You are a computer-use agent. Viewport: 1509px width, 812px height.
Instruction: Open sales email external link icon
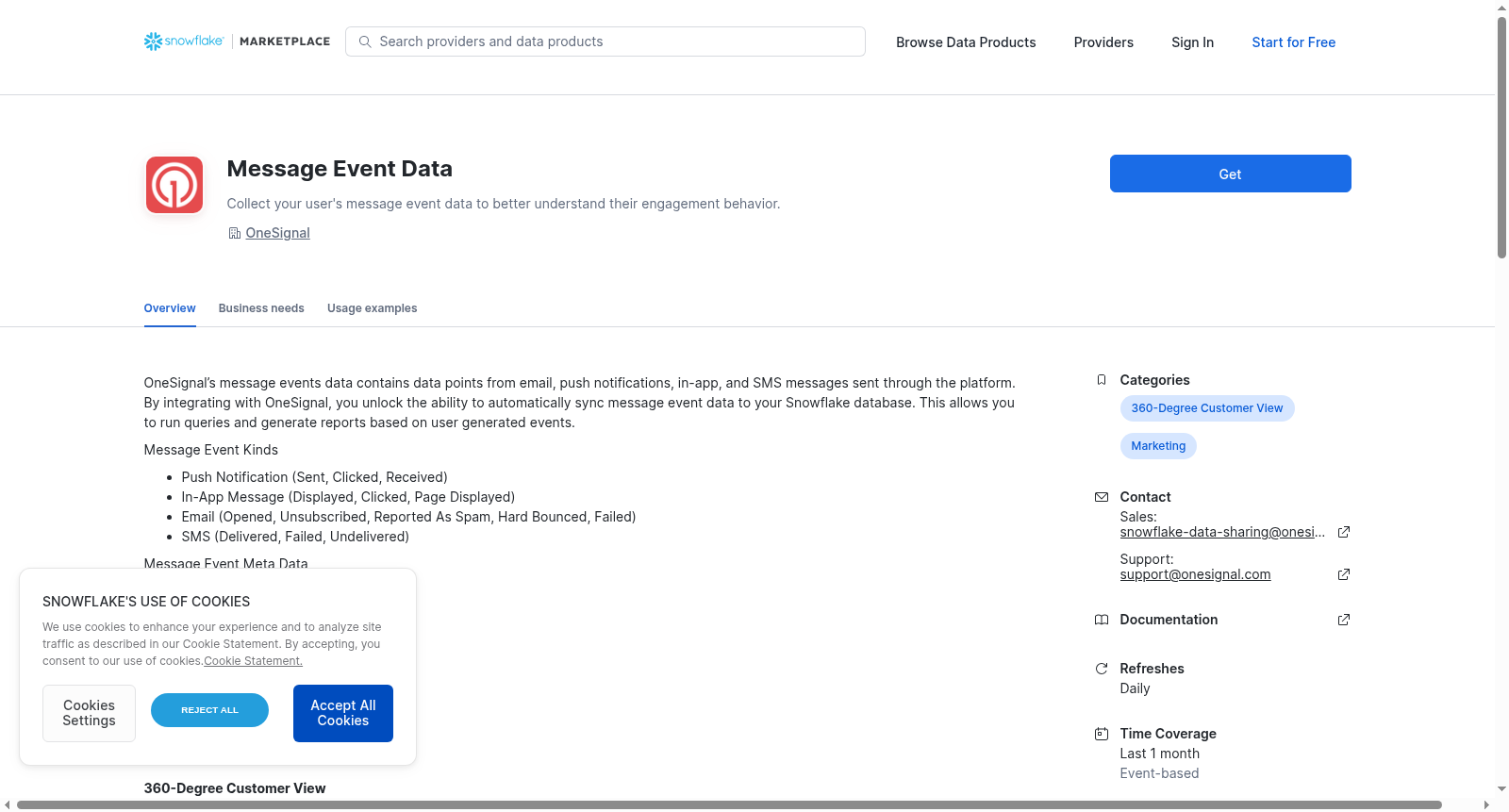1344,532
